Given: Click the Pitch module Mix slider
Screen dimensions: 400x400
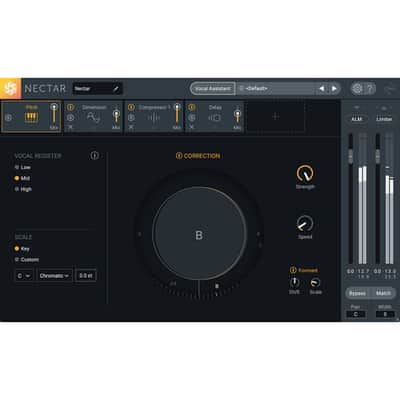Looking at the screenshot, I should point(54,114).
